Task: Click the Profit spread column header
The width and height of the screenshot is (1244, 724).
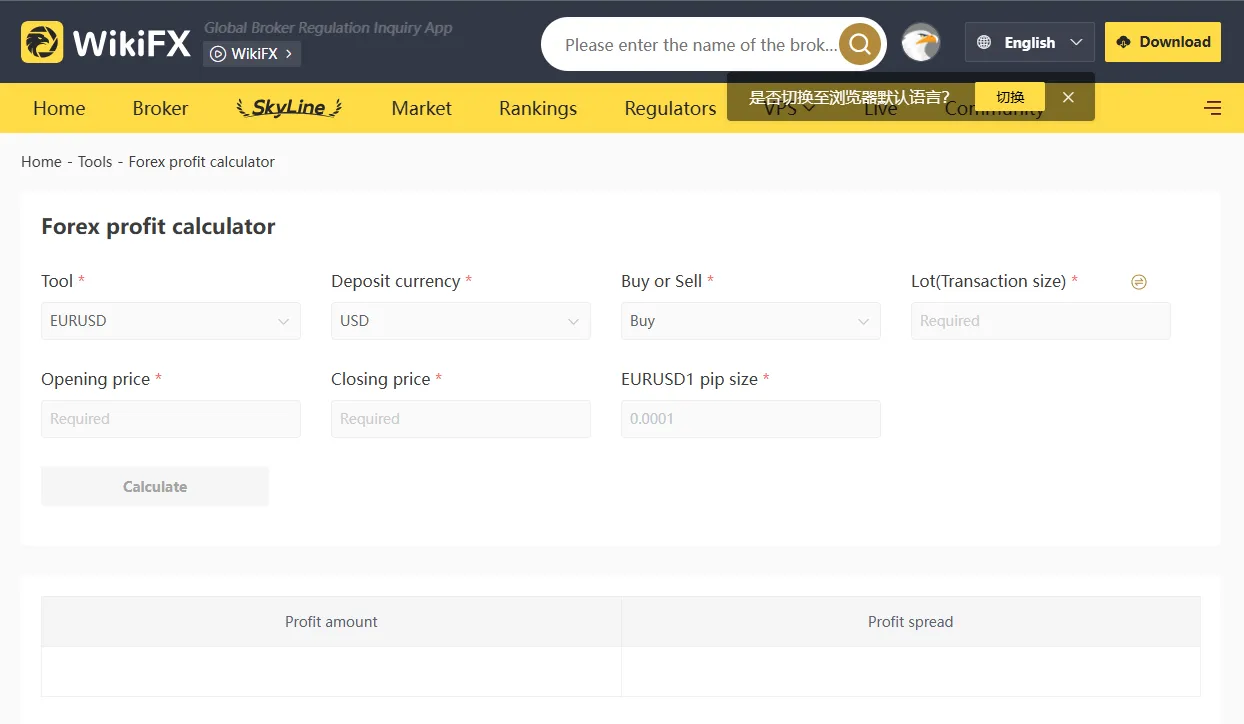Action: [x=911, y=622]
